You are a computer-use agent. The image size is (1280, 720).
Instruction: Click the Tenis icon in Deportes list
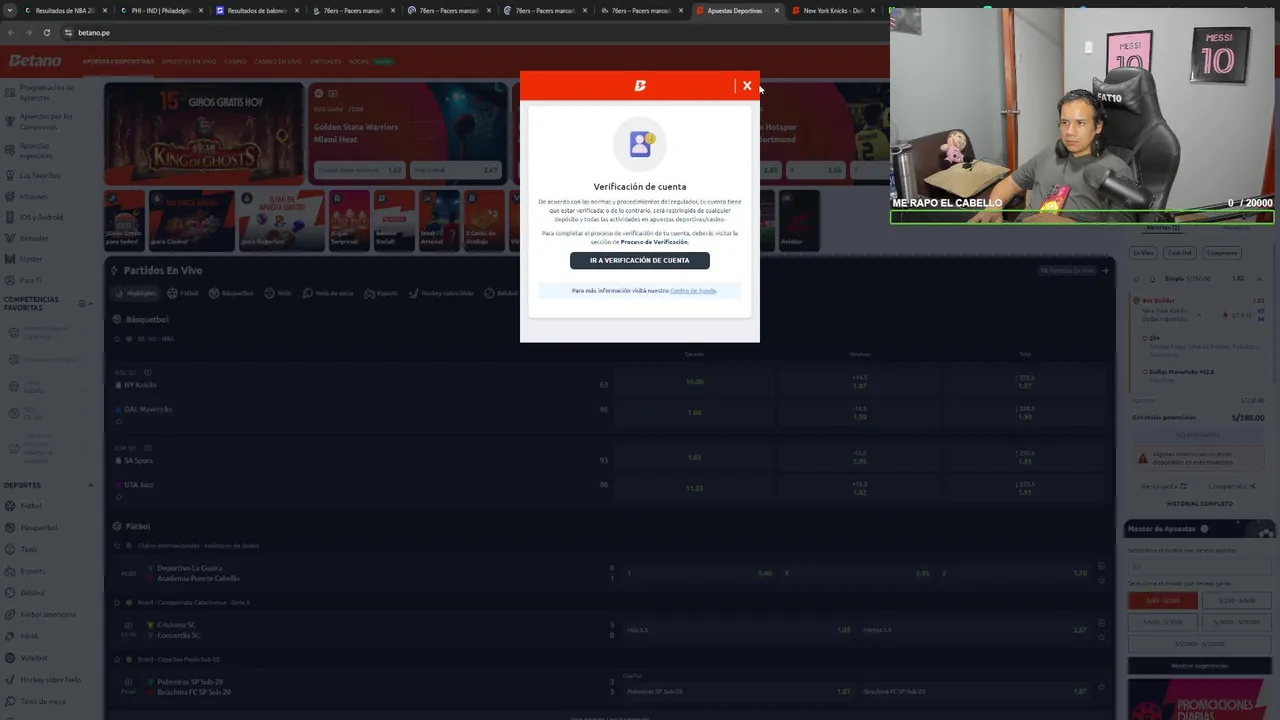coord(10,549)
